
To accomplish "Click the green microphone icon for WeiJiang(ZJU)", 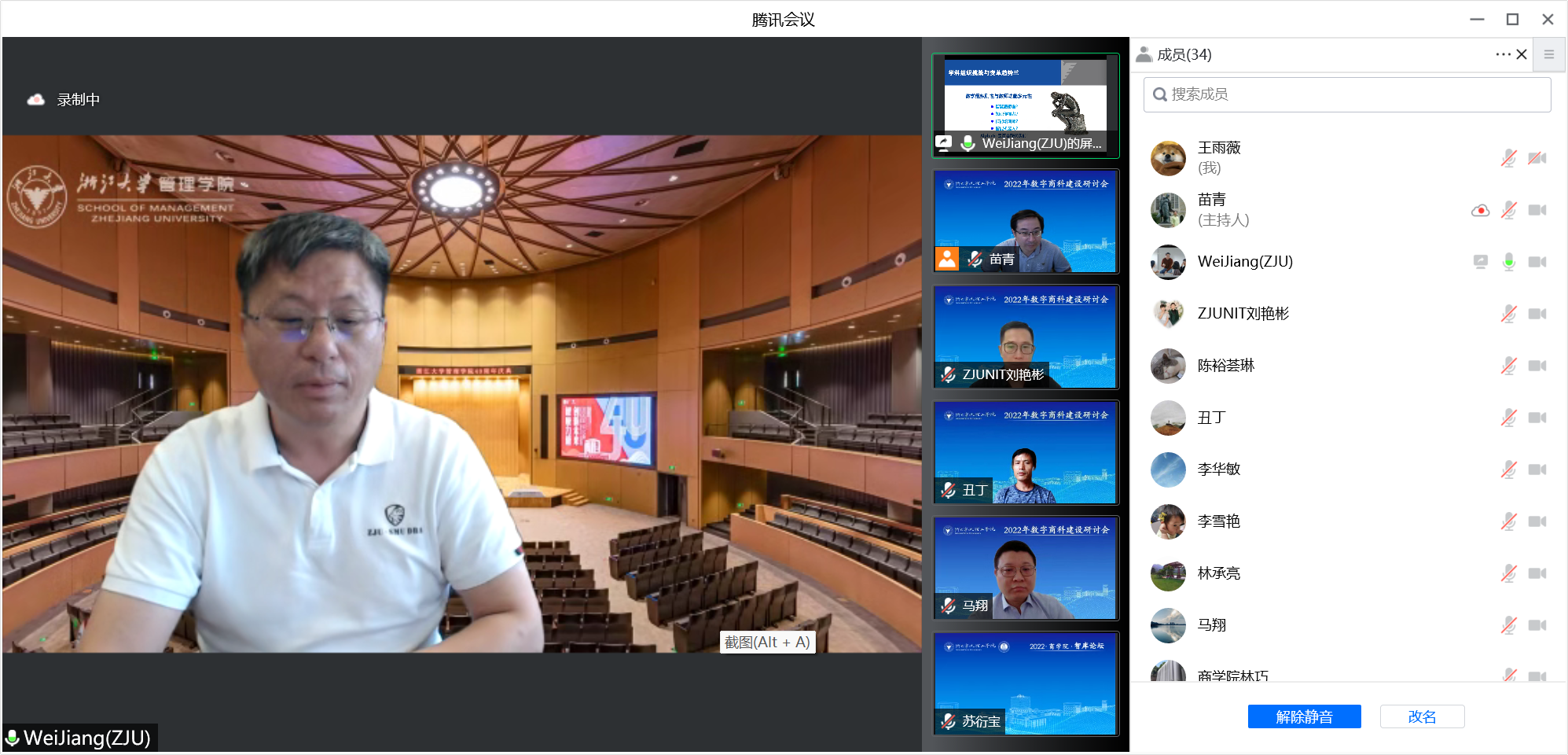I will (x=1508, y=262).
